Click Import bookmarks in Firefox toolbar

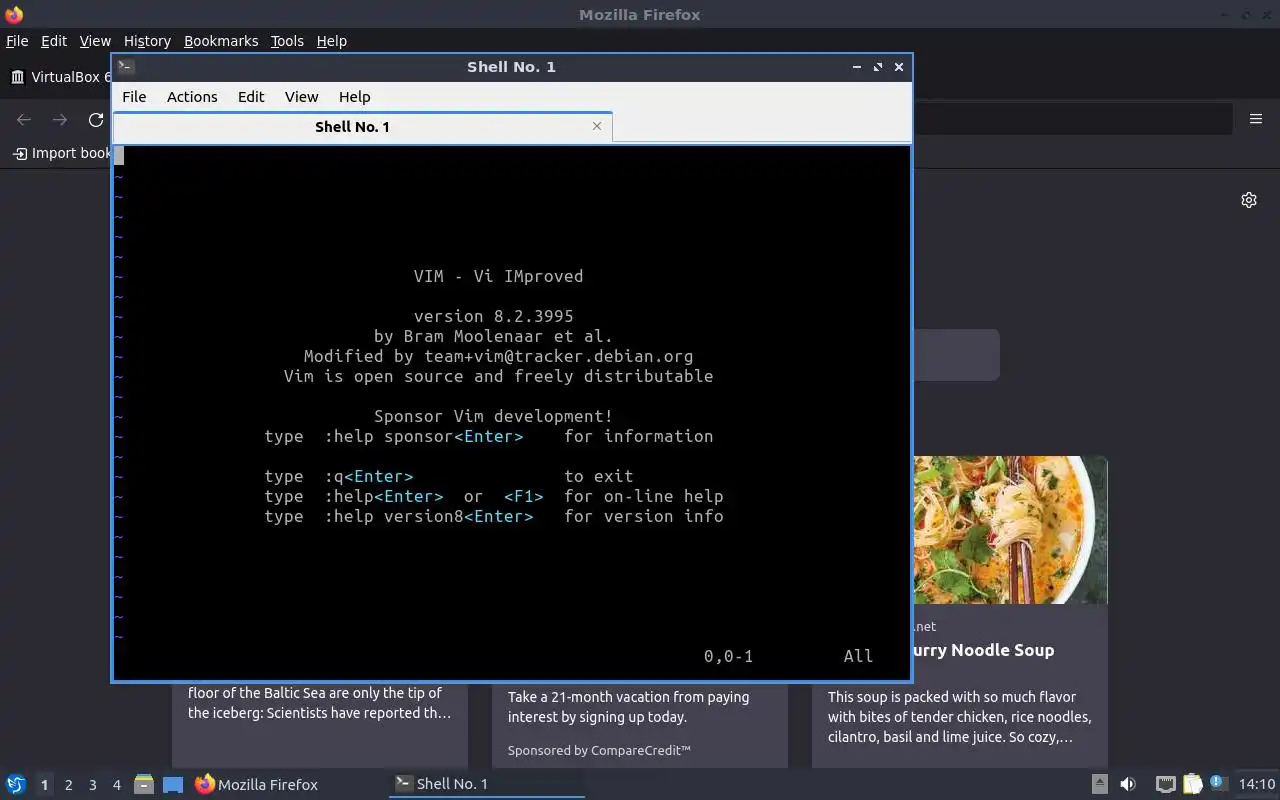tap(61, 153)
